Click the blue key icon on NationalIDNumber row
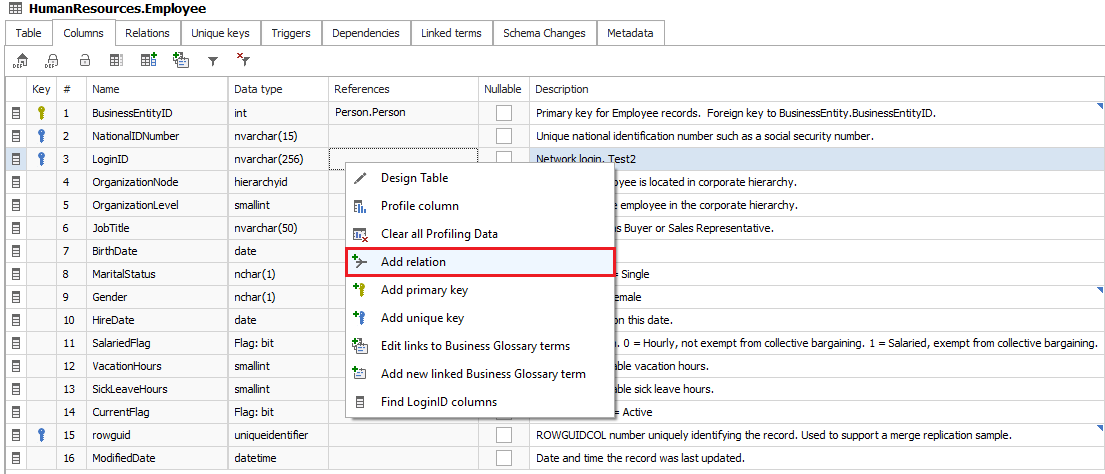 tap(41, 136)
